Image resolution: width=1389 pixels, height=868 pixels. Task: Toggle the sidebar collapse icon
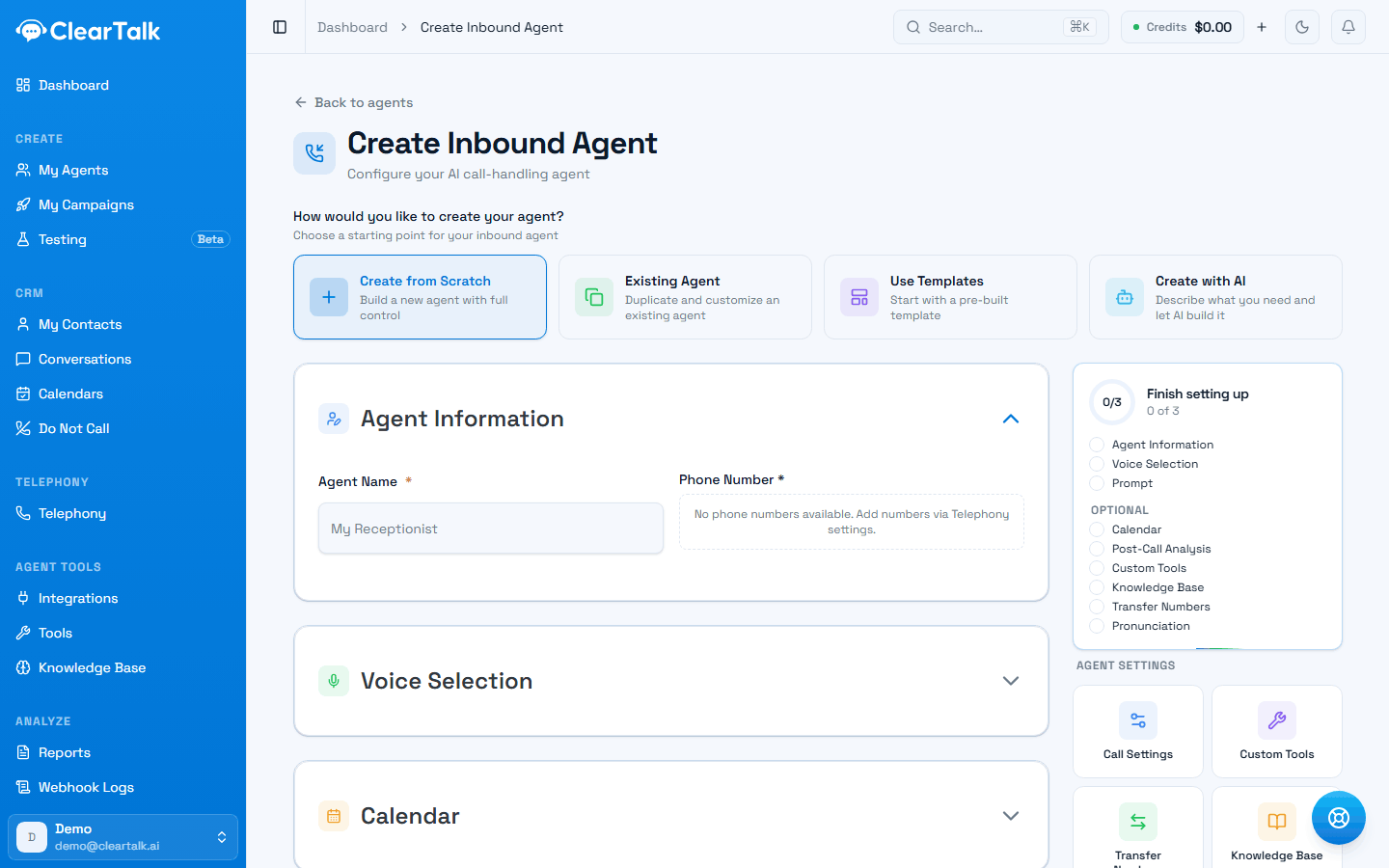click(280, 27)
